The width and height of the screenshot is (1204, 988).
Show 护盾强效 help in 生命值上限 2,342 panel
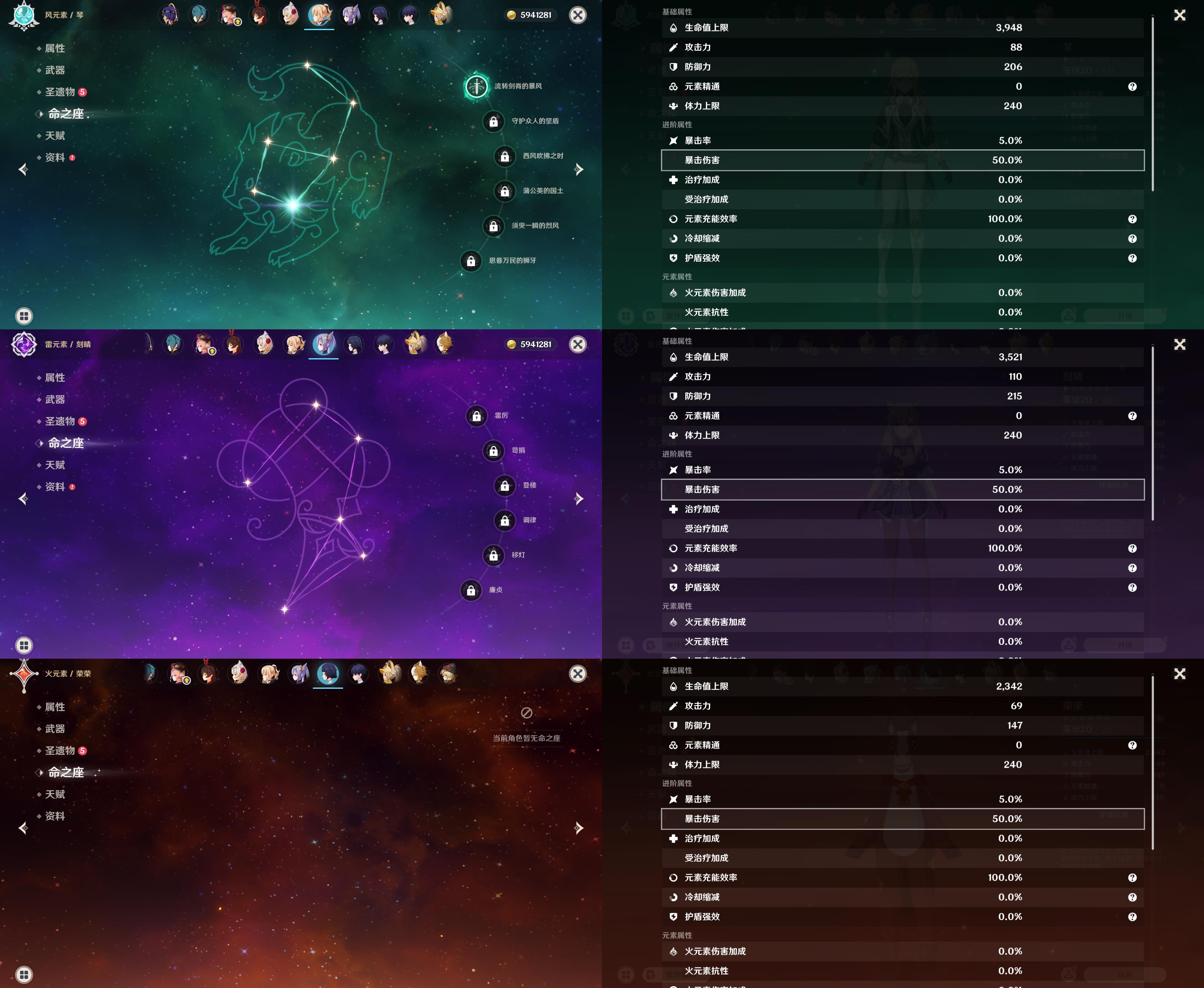pyautogui.click(x=1132, y=917)
